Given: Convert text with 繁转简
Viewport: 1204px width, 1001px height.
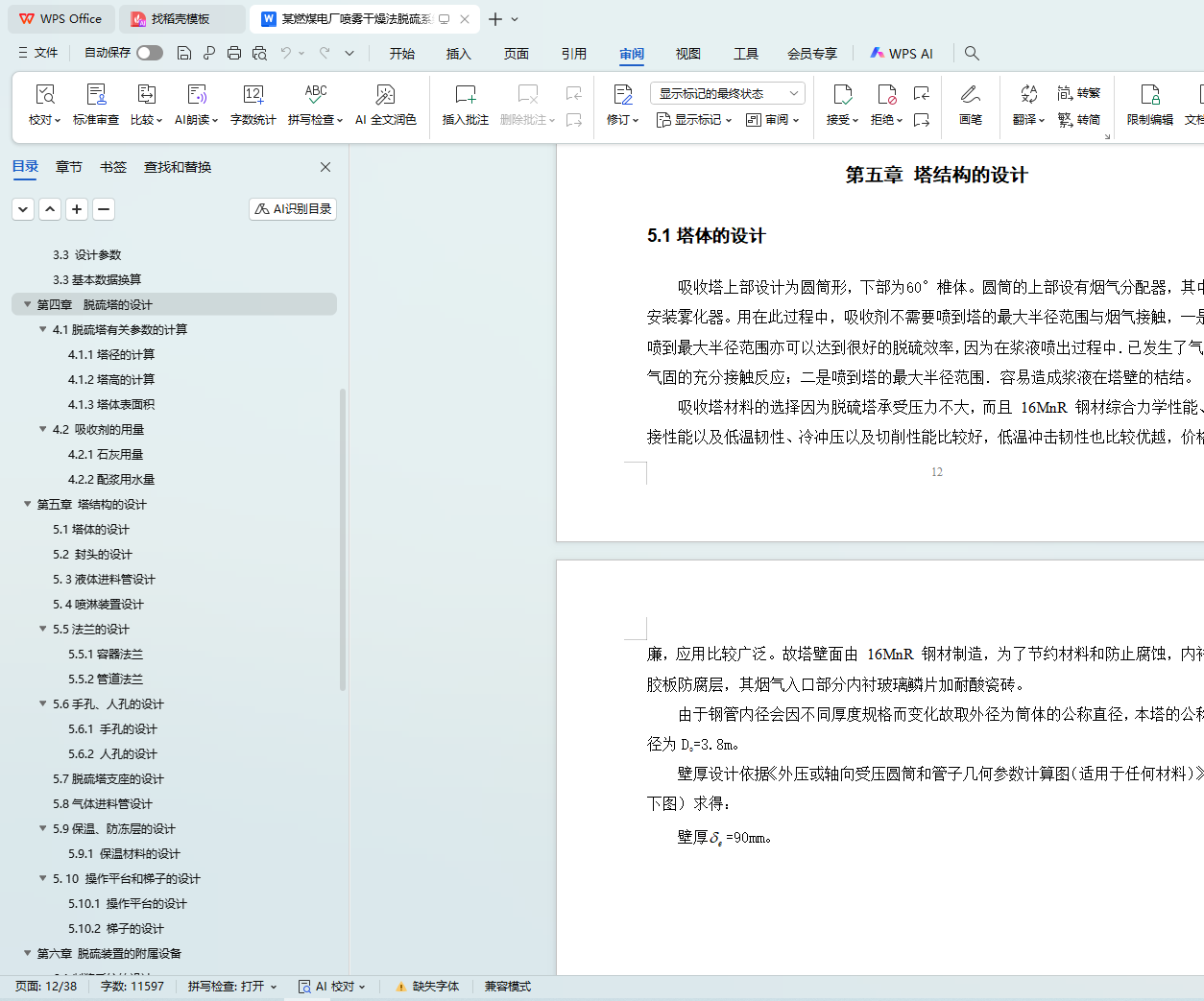Looking at the screenshot, I should click(x=1078, y=120).
